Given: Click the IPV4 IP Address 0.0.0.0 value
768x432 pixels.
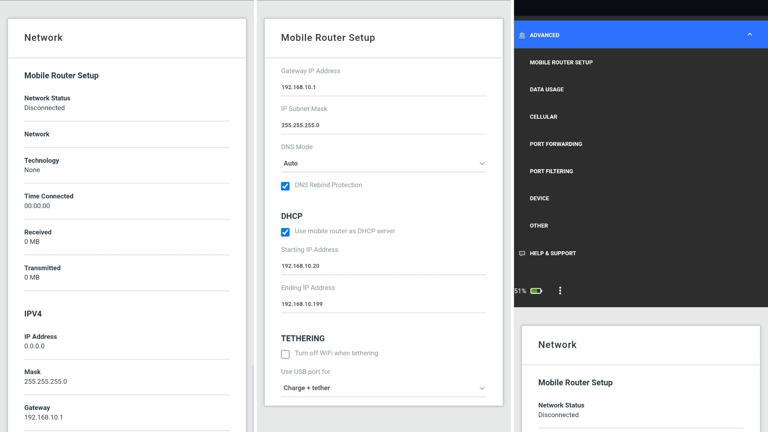Looking at the screenshot, I should (34, 346).
